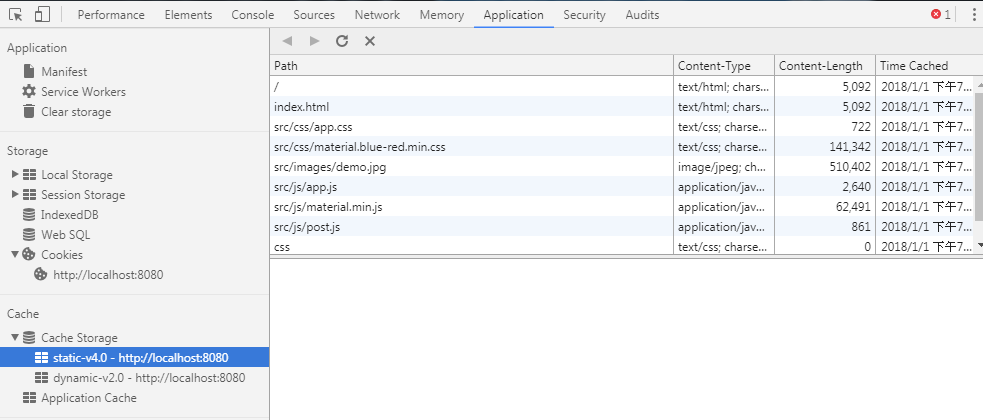The image size is (983, 420).
Task: Click the inspect element cursor icon
Action: 17,15
